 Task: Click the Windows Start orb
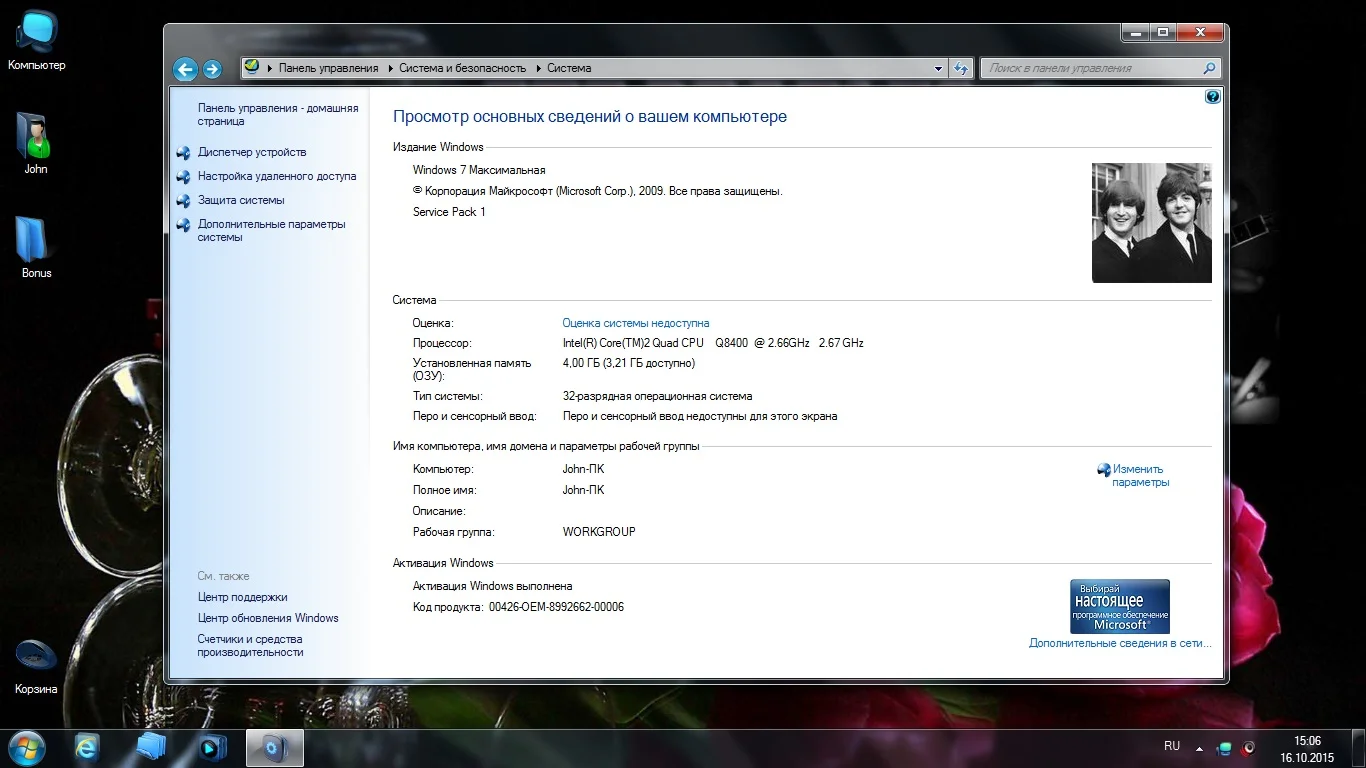click(27, 747)
